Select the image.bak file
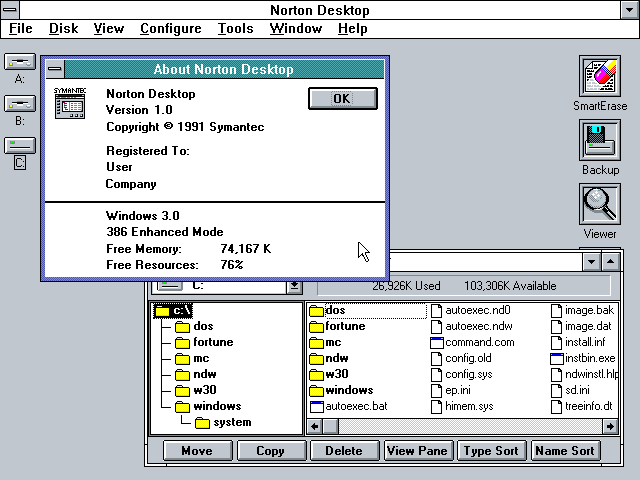Screen dimensions: 640x480 pos(582,311)
